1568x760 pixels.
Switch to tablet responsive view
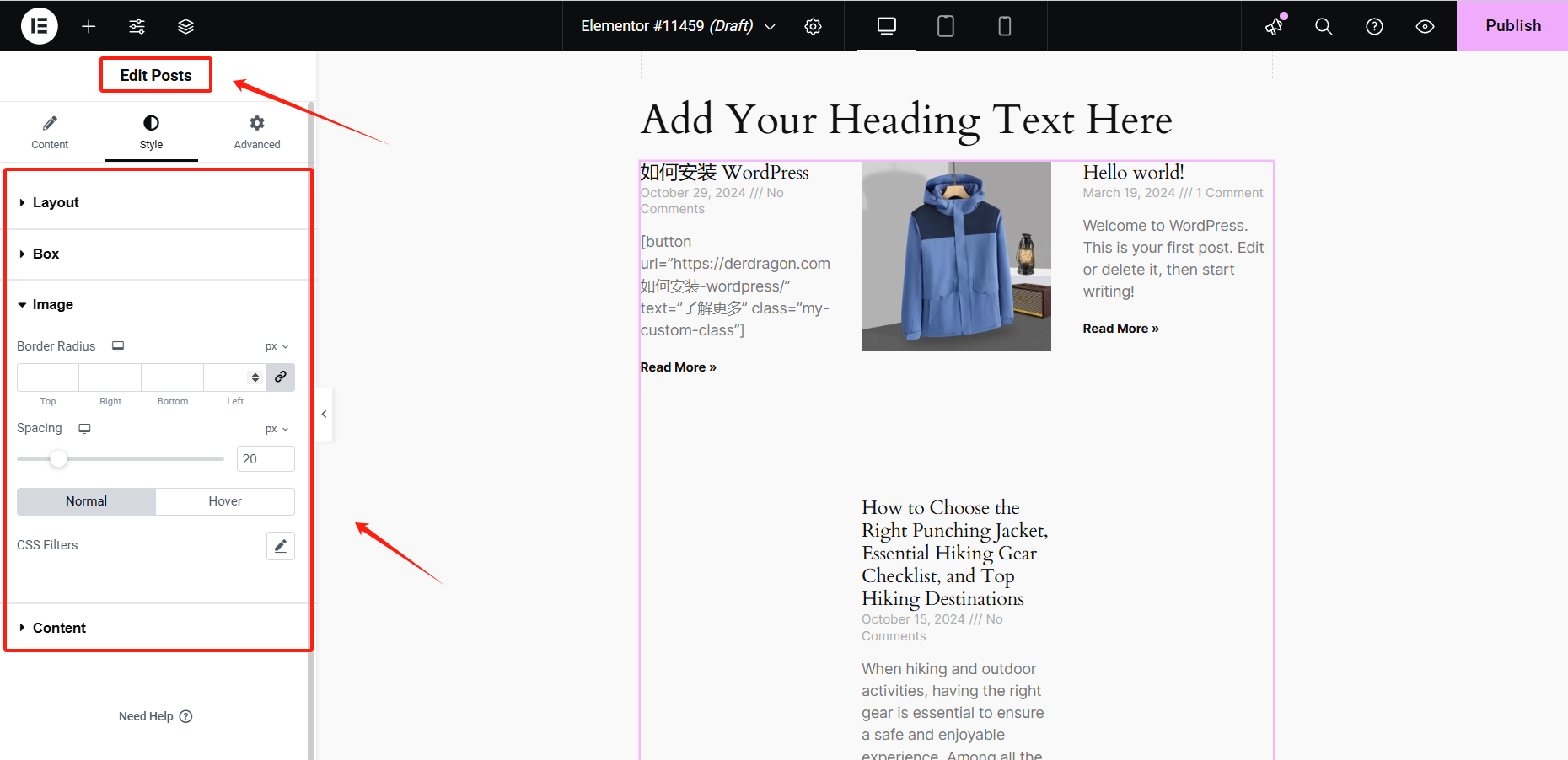945,26
